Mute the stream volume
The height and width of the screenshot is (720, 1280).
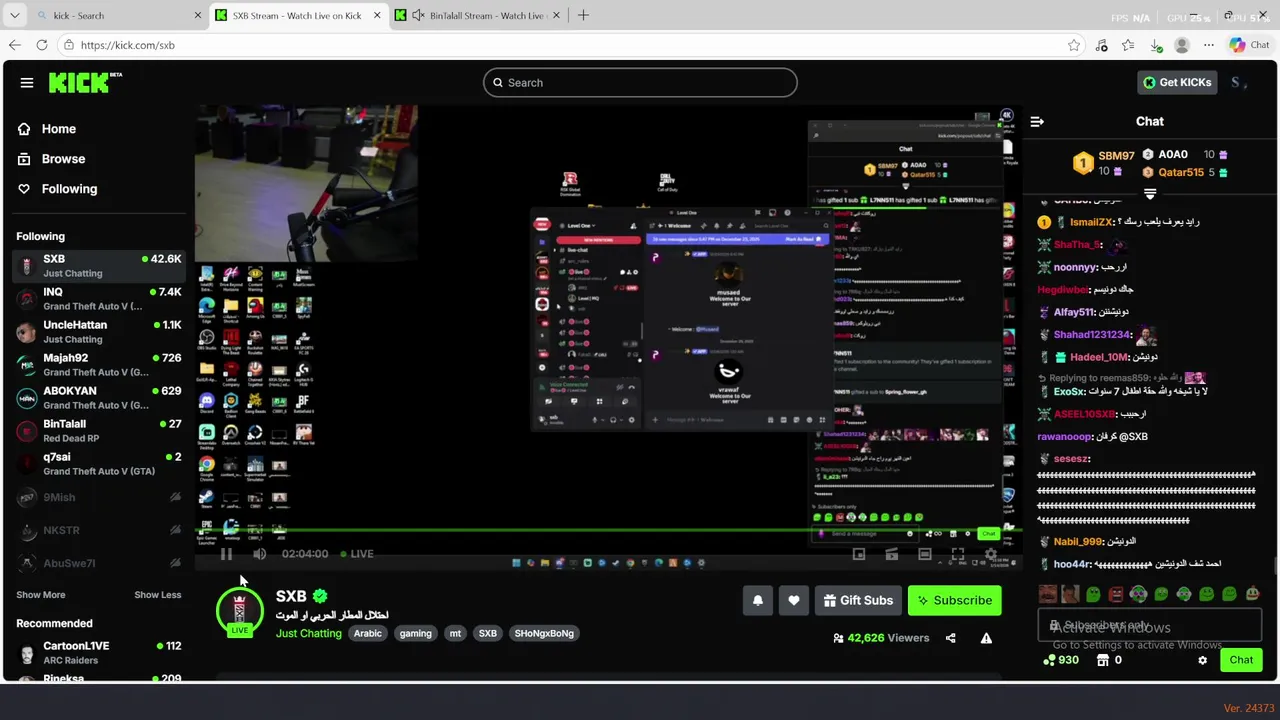(x=260, y=554)
